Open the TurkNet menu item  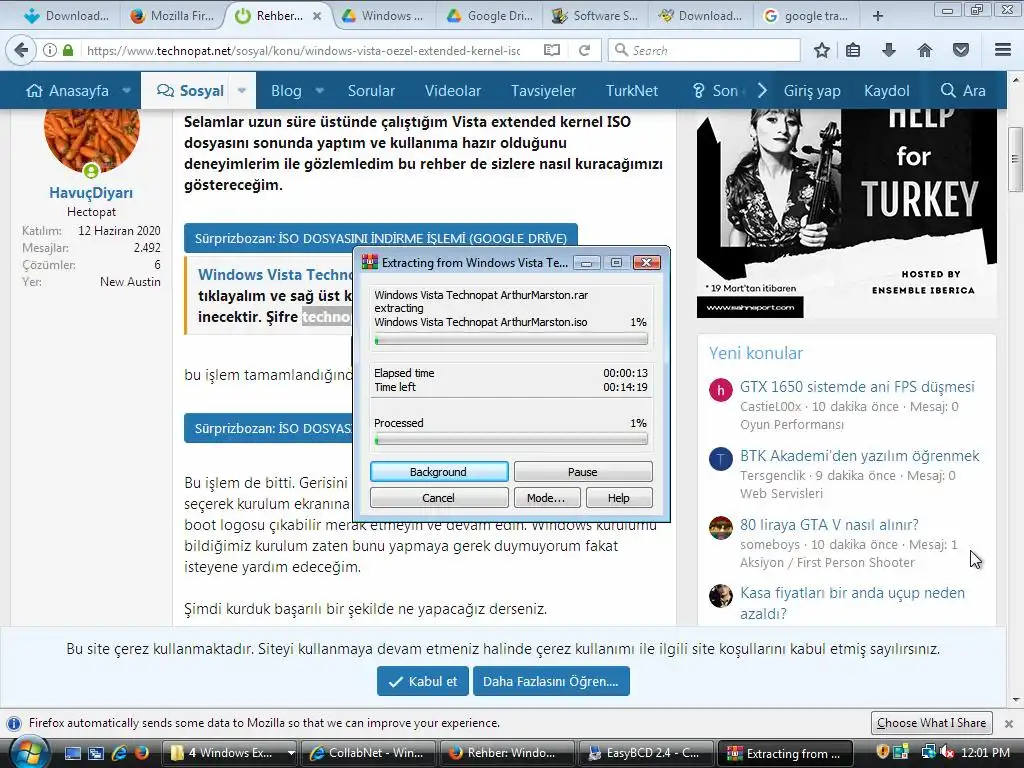pos(632,91)
